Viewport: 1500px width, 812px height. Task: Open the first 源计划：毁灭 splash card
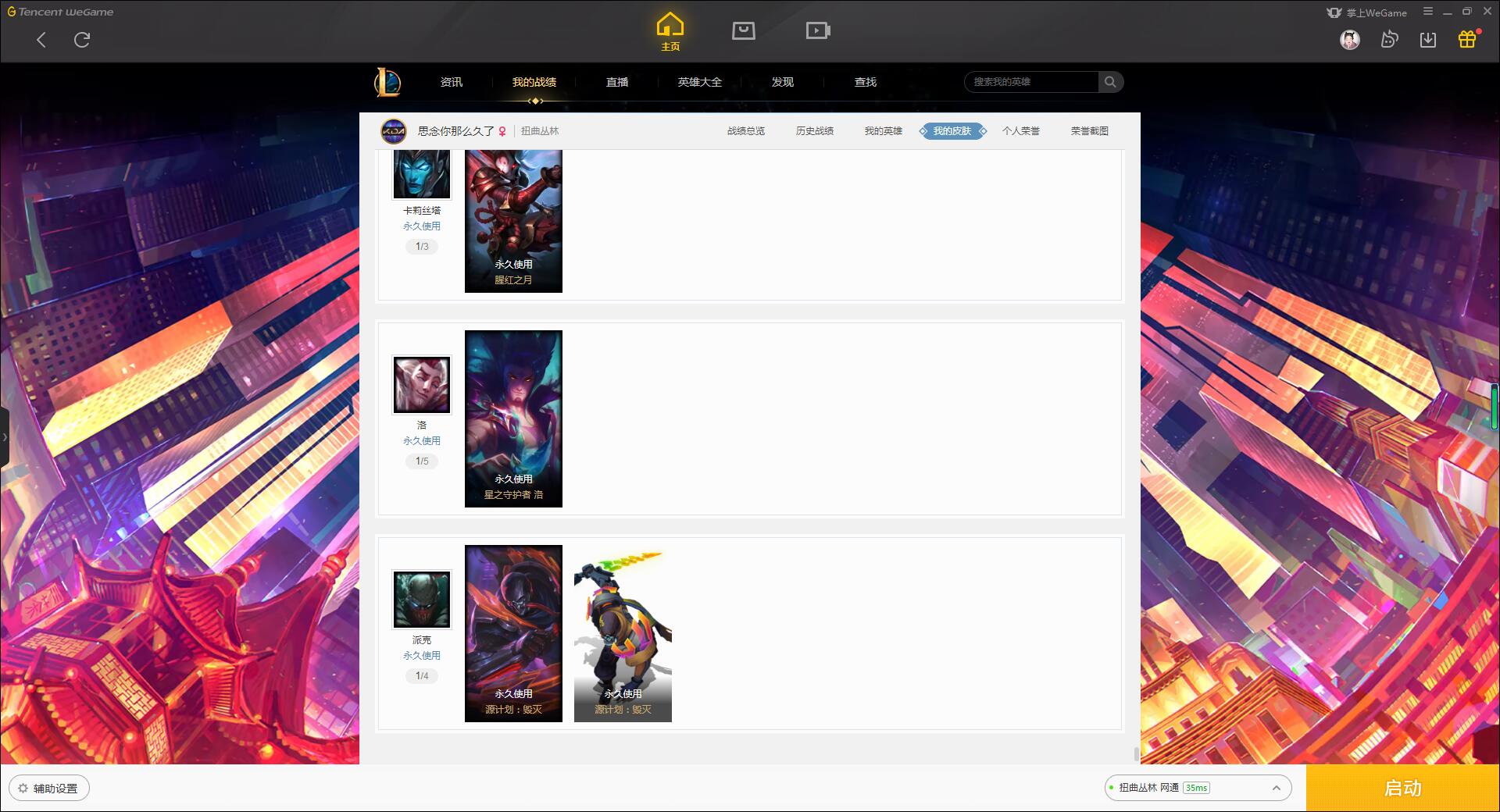click(513, 633)
